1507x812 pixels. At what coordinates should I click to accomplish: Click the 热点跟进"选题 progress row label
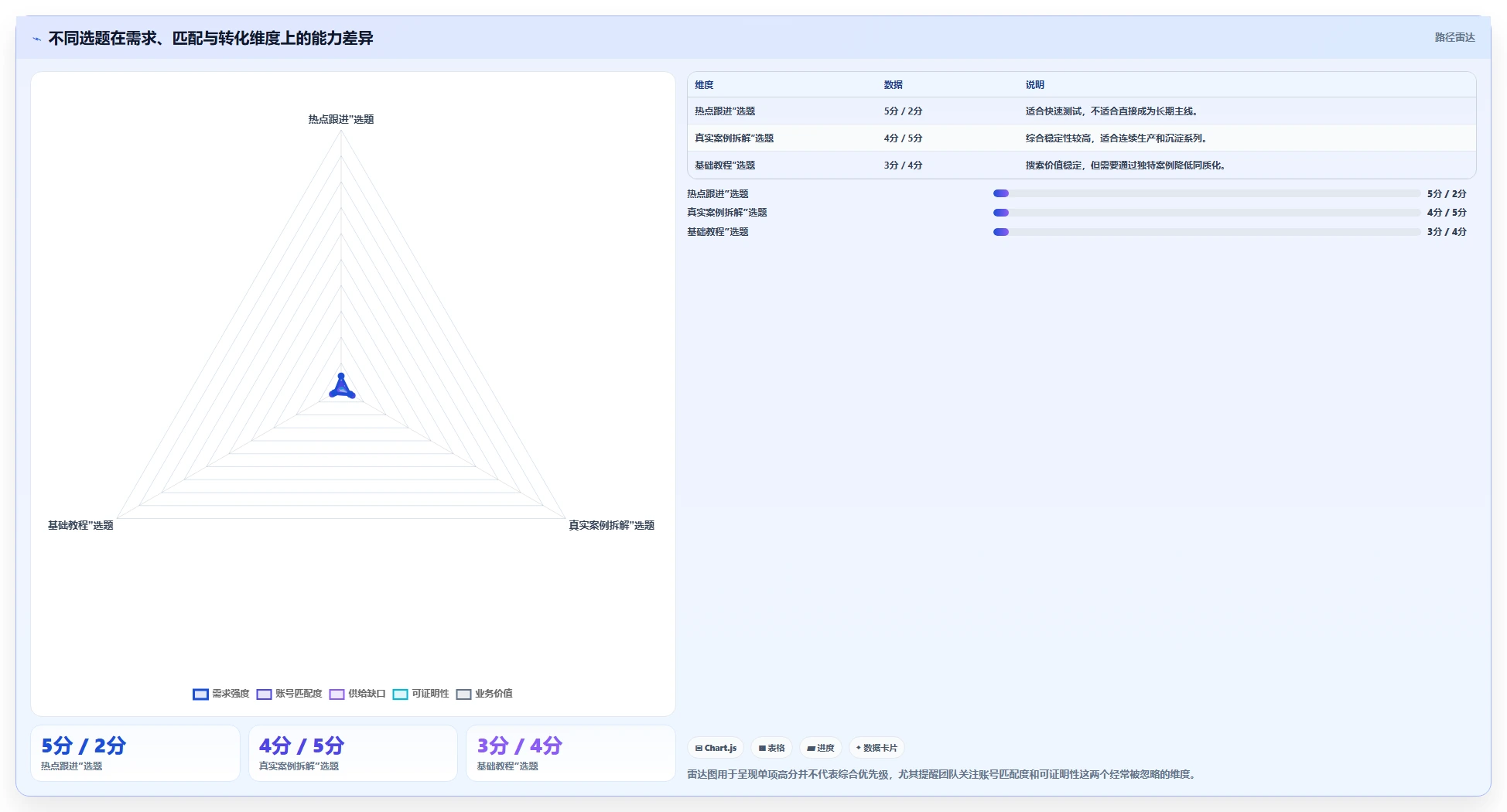718,194
